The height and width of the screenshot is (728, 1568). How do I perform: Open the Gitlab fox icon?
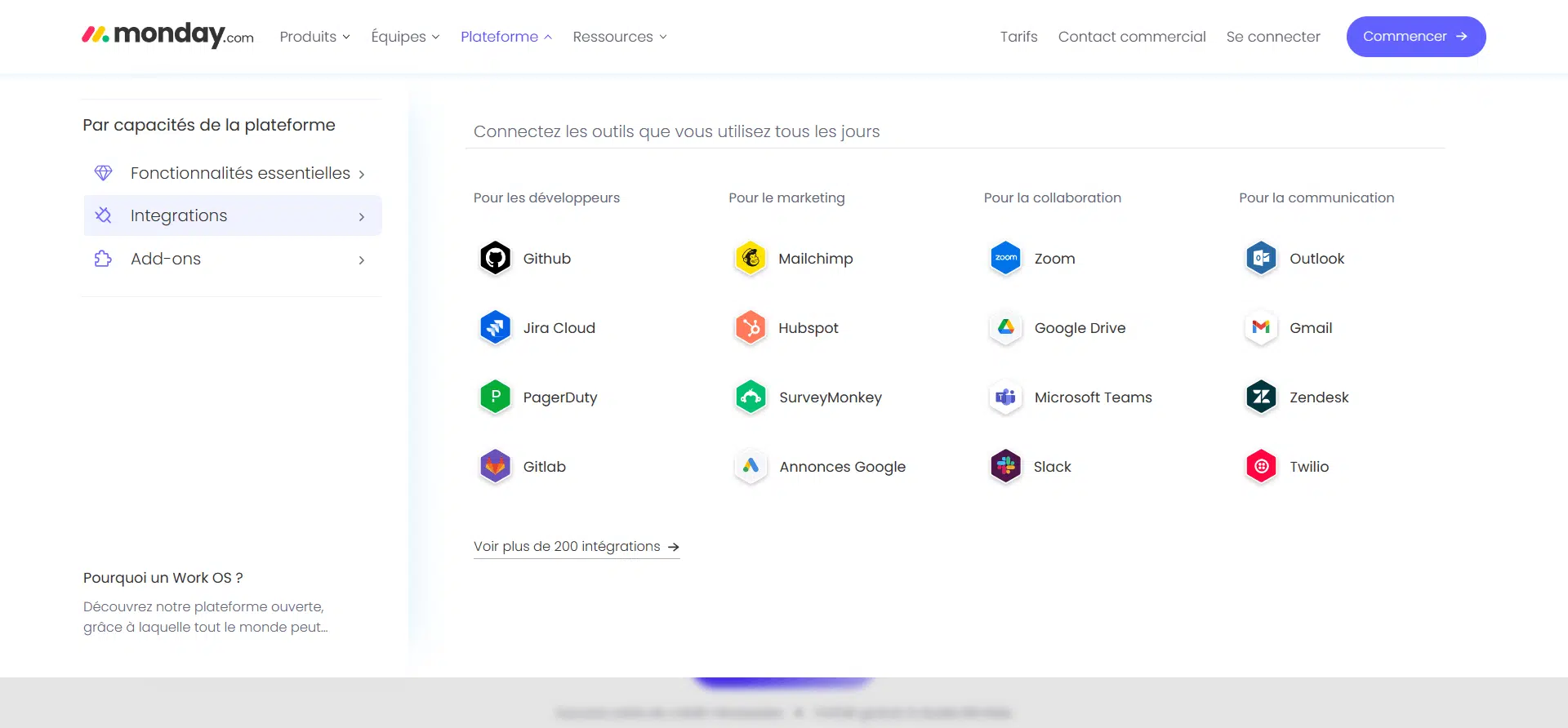(495, 467)
